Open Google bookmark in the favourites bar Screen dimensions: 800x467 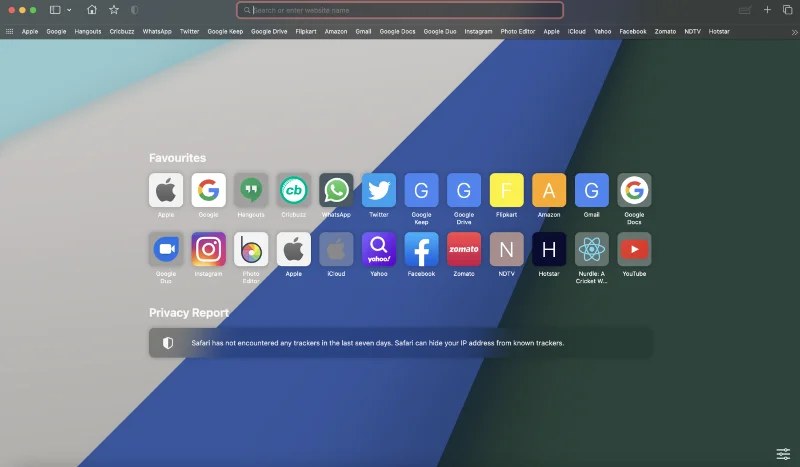click(56, 31)
